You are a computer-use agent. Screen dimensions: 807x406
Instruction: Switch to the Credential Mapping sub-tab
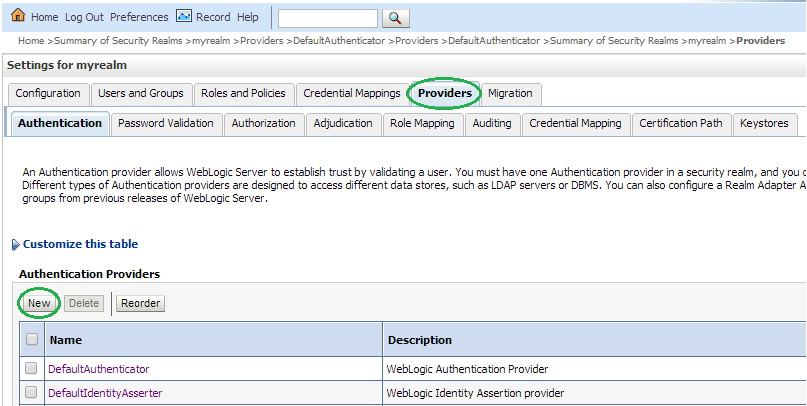coord(575,124)
